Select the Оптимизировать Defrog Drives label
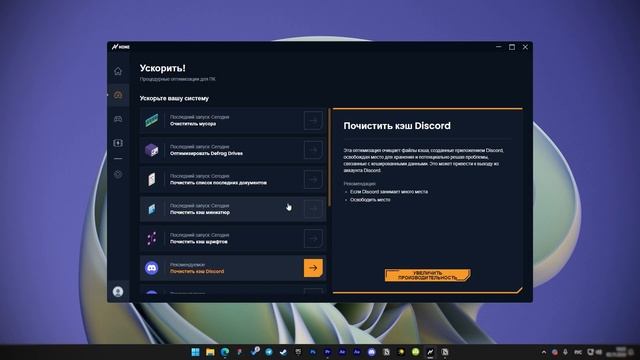Screen dimensions: 640x360 point(206,153)
